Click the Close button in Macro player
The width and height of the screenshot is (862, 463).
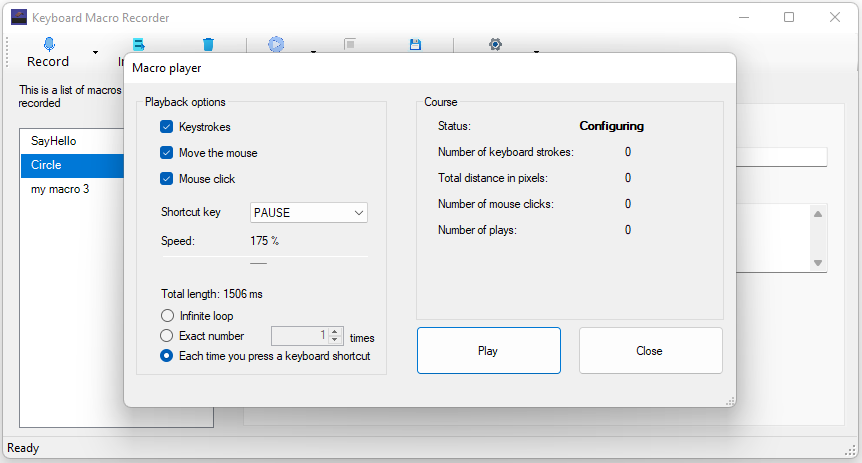tap(650, 351)
